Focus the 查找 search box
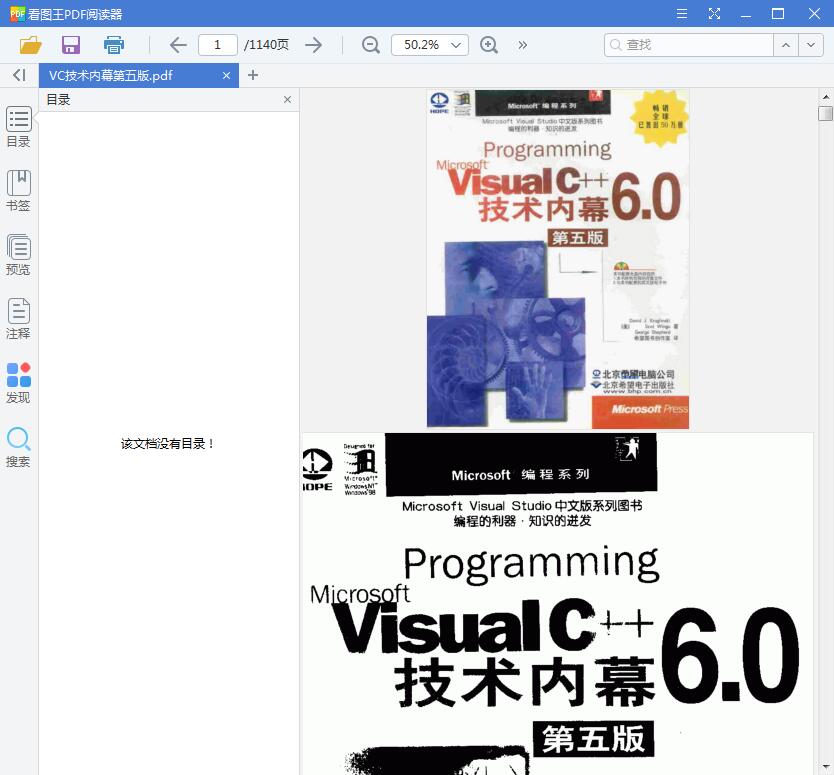Image resolution: width=834 pixels, height=775 pixels. tap(689, 45)
